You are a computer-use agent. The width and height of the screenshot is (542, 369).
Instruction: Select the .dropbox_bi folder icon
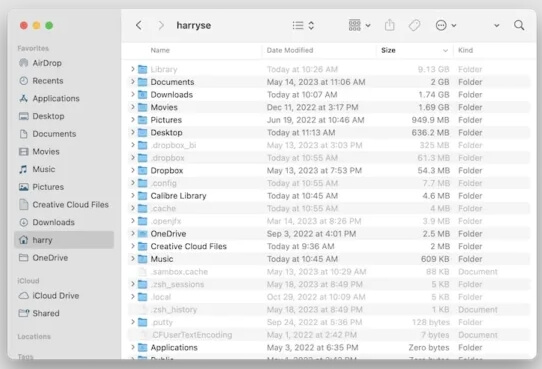click(x=142, y=145)
